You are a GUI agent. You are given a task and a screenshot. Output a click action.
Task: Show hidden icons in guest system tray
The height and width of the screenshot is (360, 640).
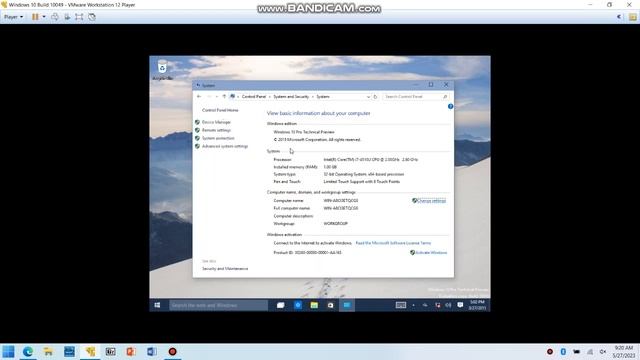point(413,305)
